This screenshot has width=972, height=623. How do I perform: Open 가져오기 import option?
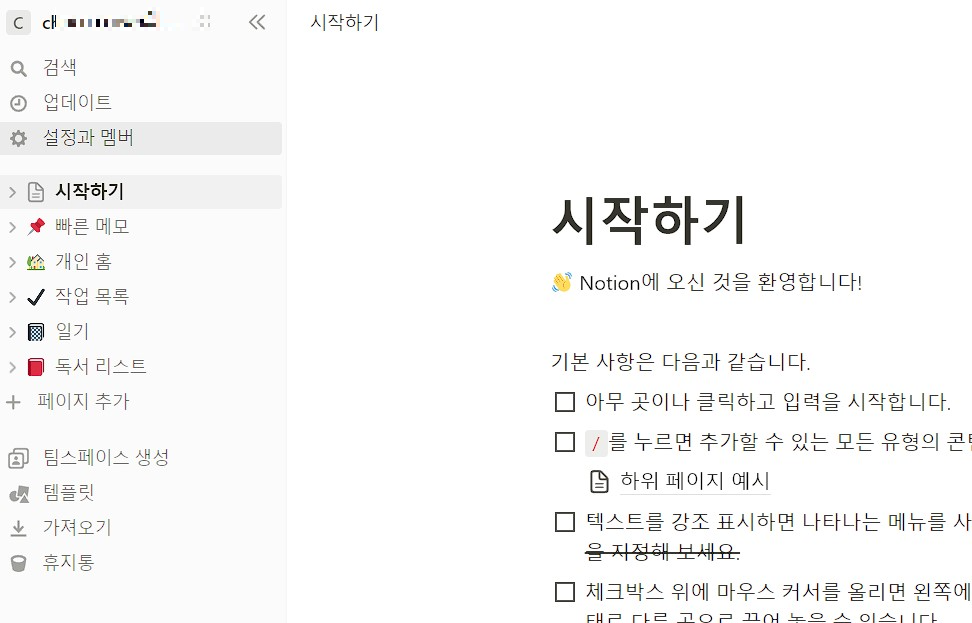pyautogui.click(x=141, y=528)
